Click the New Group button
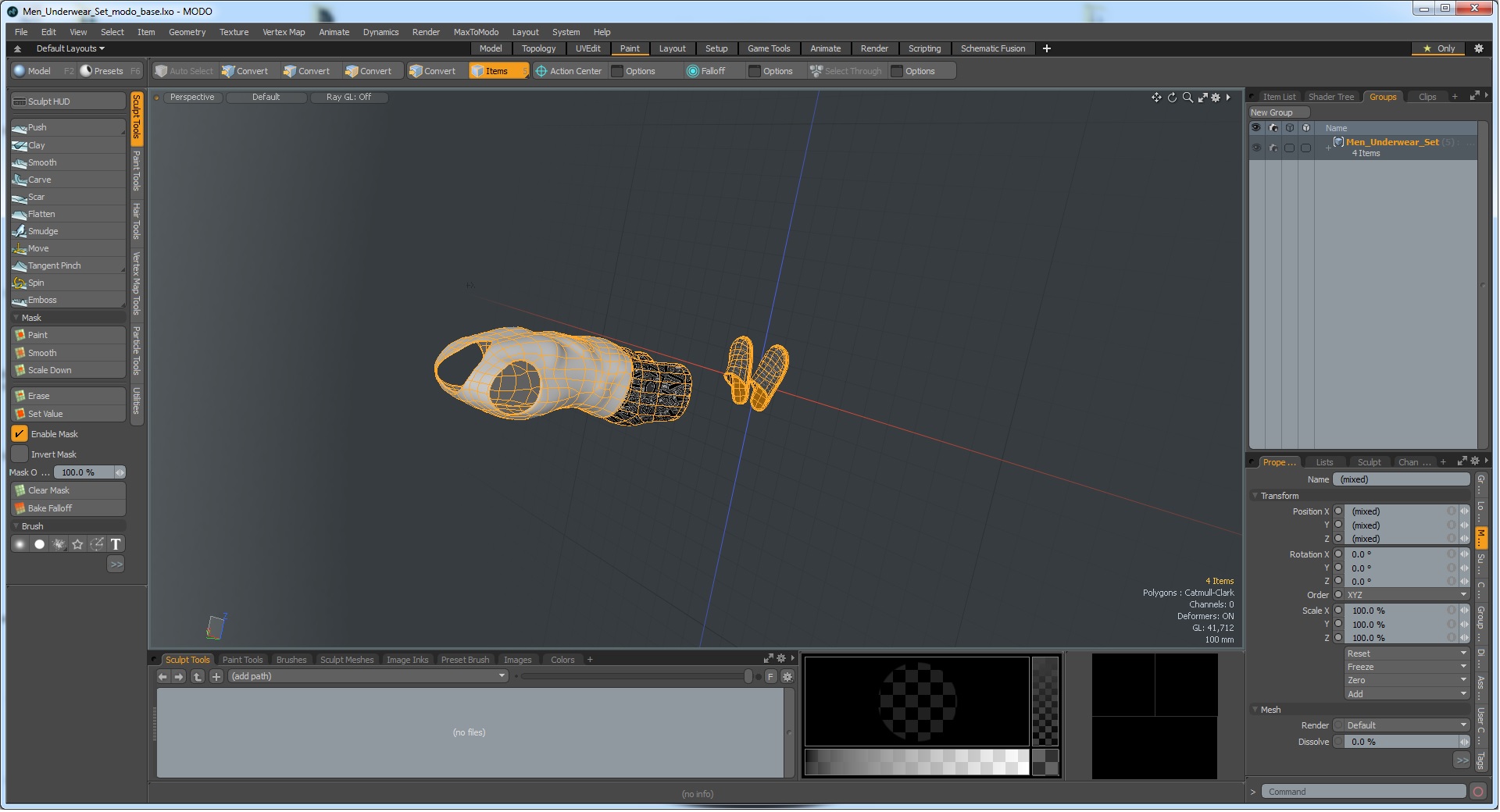1500x812 pixels. point(1278,112)
